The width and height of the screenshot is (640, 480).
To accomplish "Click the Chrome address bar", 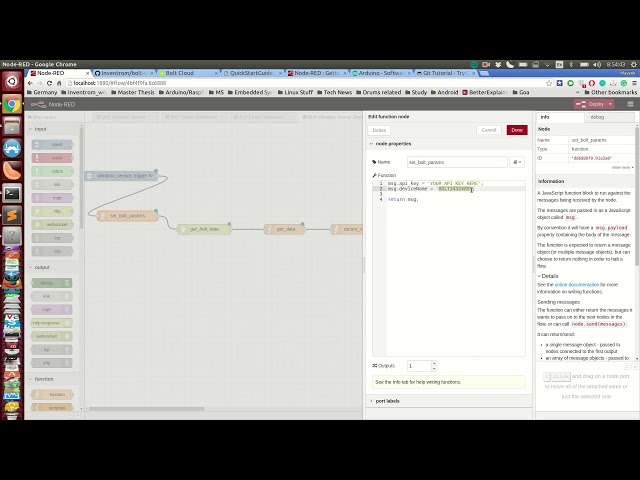I will 304,83.
